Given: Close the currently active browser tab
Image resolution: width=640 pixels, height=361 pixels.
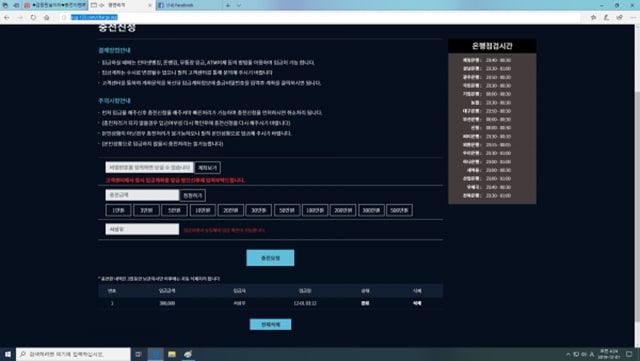Looking at the screenshot, I should pos(149,5).
